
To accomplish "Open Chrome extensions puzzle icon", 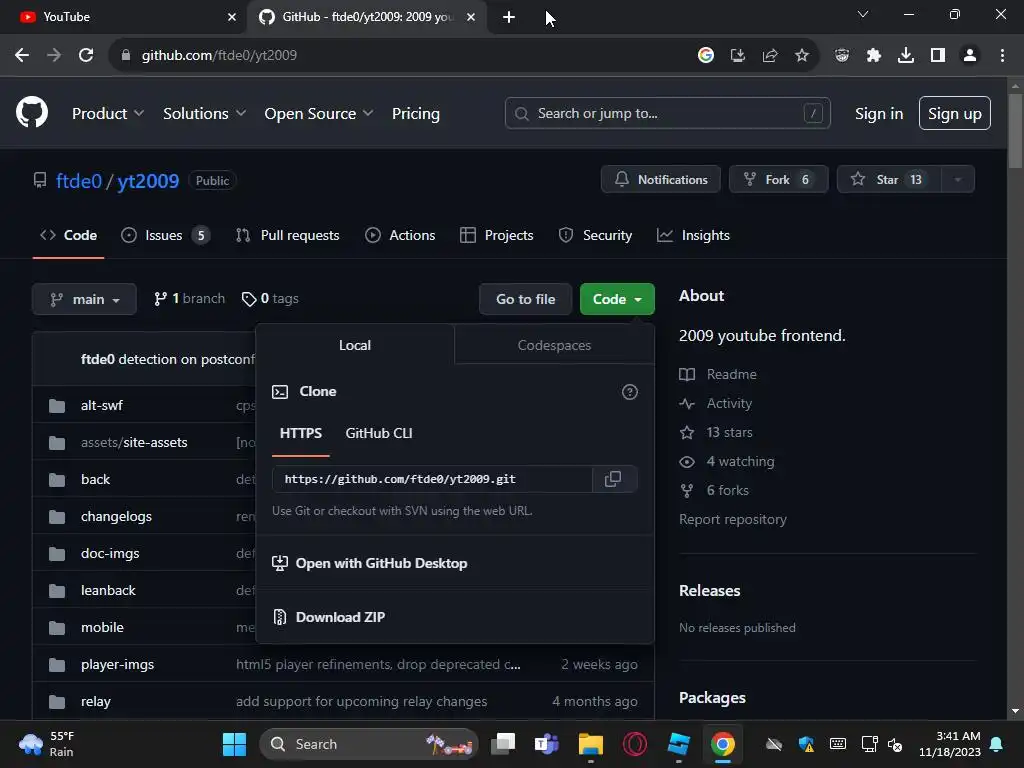I will pyautogui.click(x=874, y=56).
